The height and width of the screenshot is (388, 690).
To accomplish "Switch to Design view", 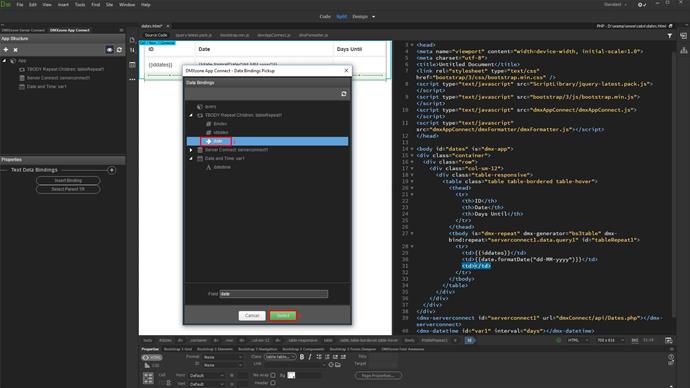I will click(360, 17).
